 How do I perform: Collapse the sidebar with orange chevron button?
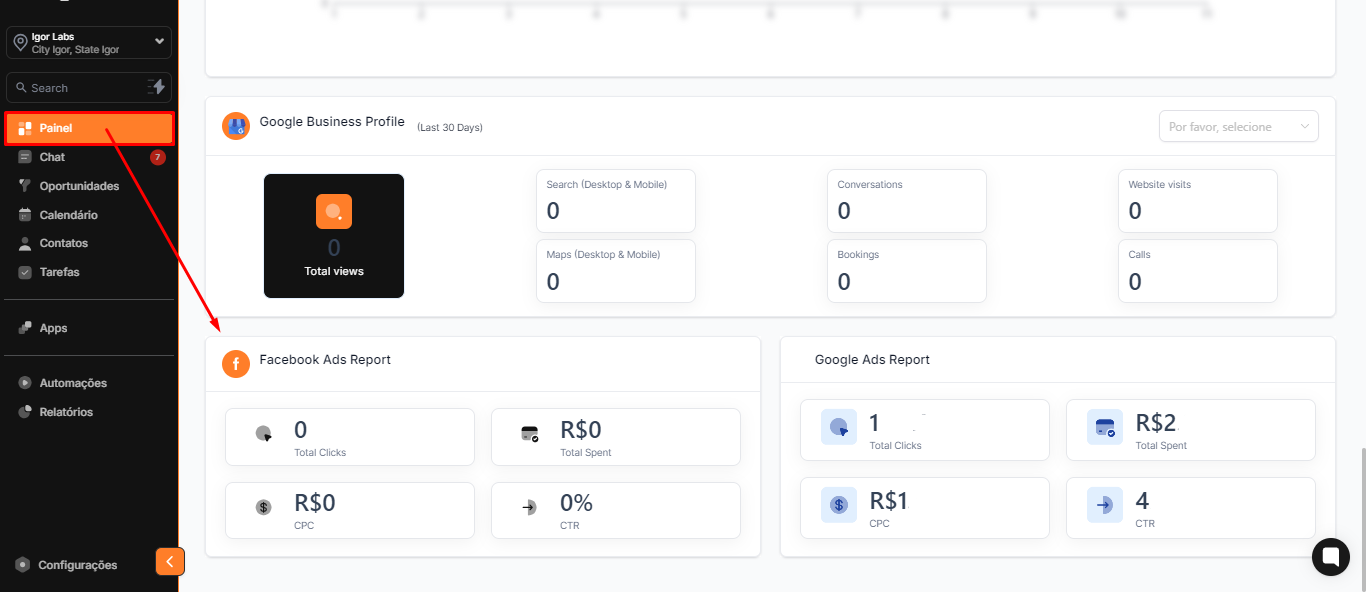[169, 561]
